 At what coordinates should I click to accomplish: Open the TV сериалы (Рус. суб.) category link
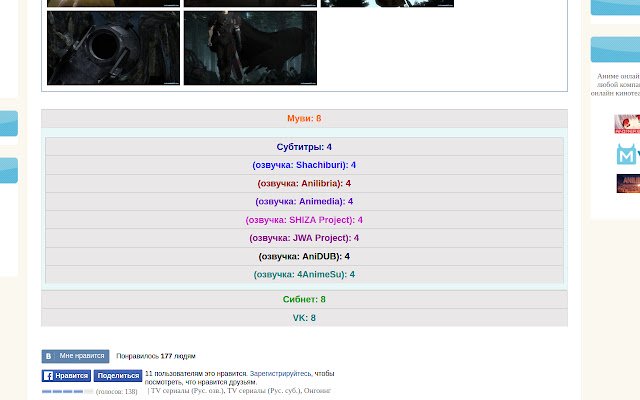(264, 391)
